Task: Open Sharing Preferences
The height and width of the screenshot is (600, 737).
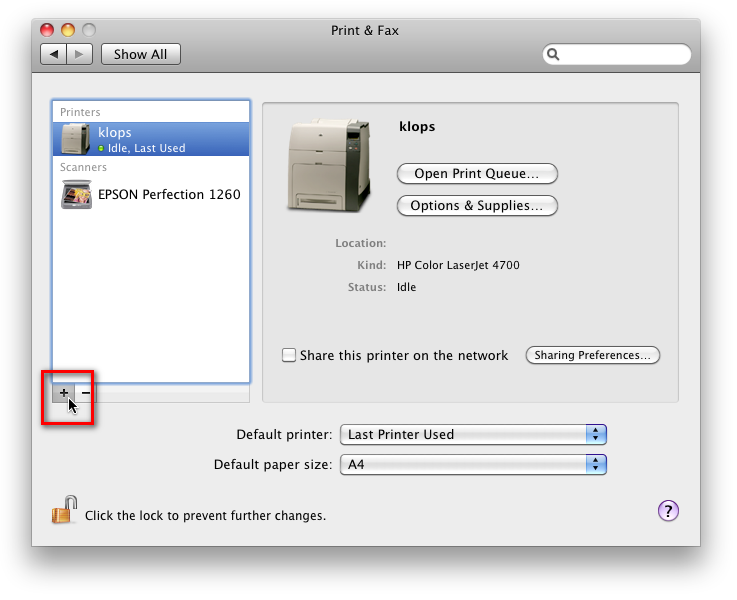Action: (x=593, y=355)
